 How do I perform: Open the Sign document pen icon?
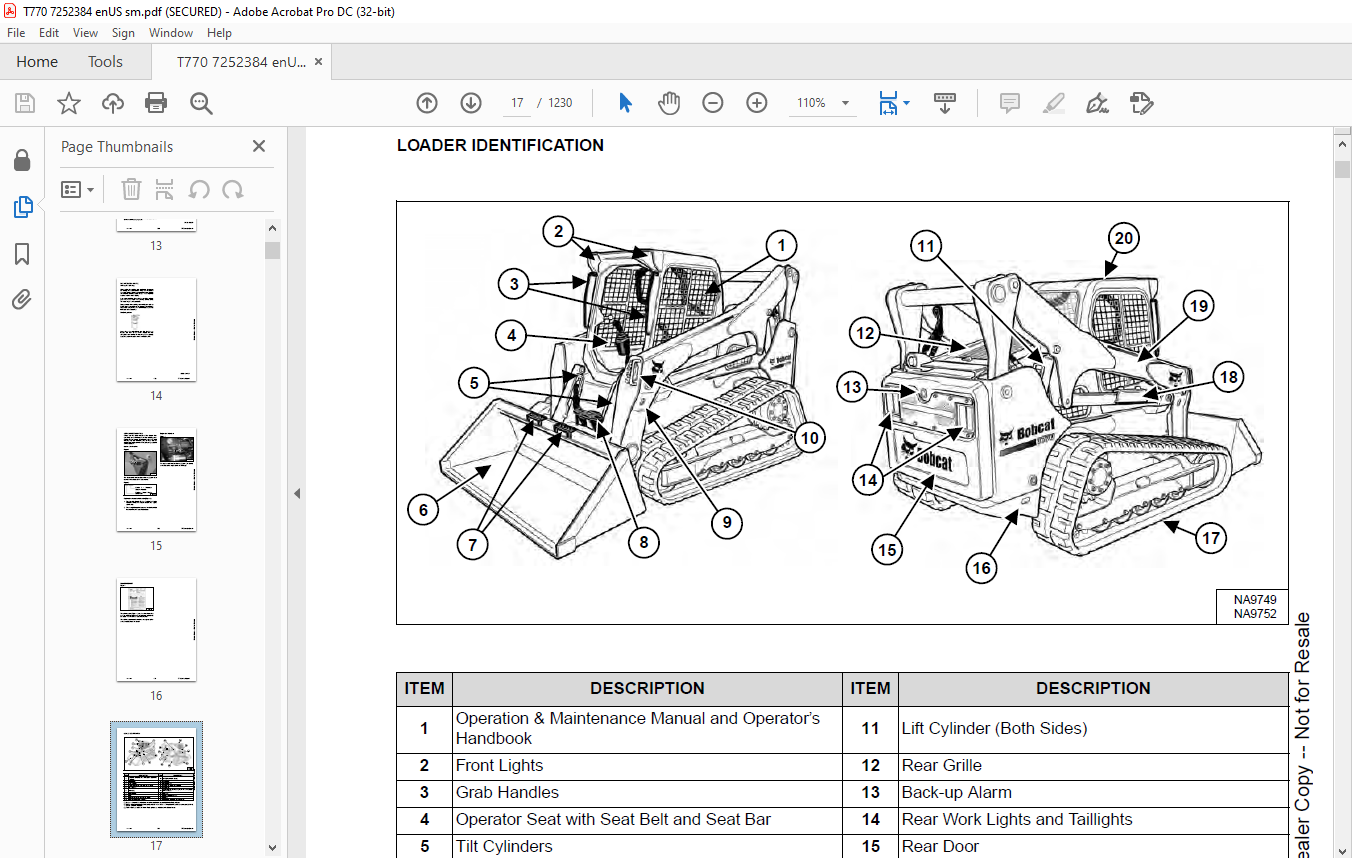pyautogui.click(x=1098, y=103)
